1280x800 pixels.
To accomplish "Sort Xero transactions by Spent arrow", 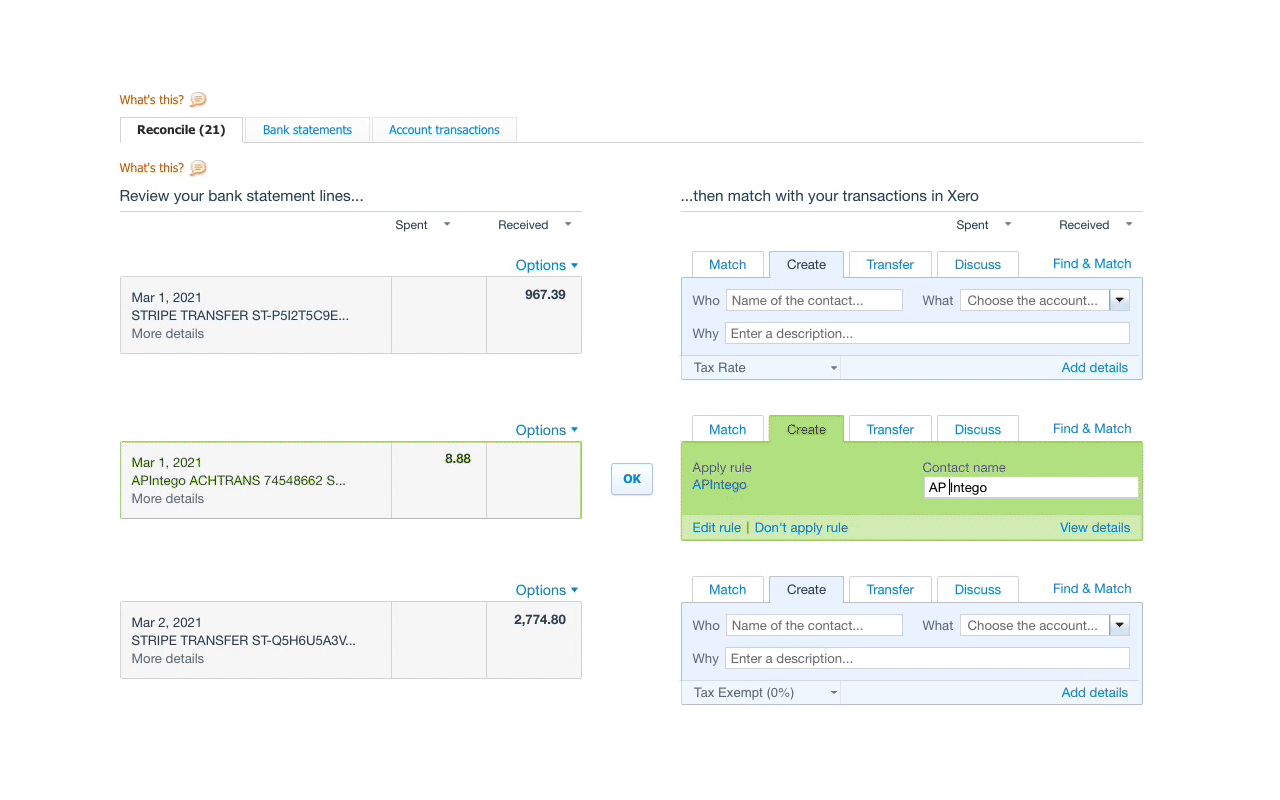I will tap(1008, 224).
